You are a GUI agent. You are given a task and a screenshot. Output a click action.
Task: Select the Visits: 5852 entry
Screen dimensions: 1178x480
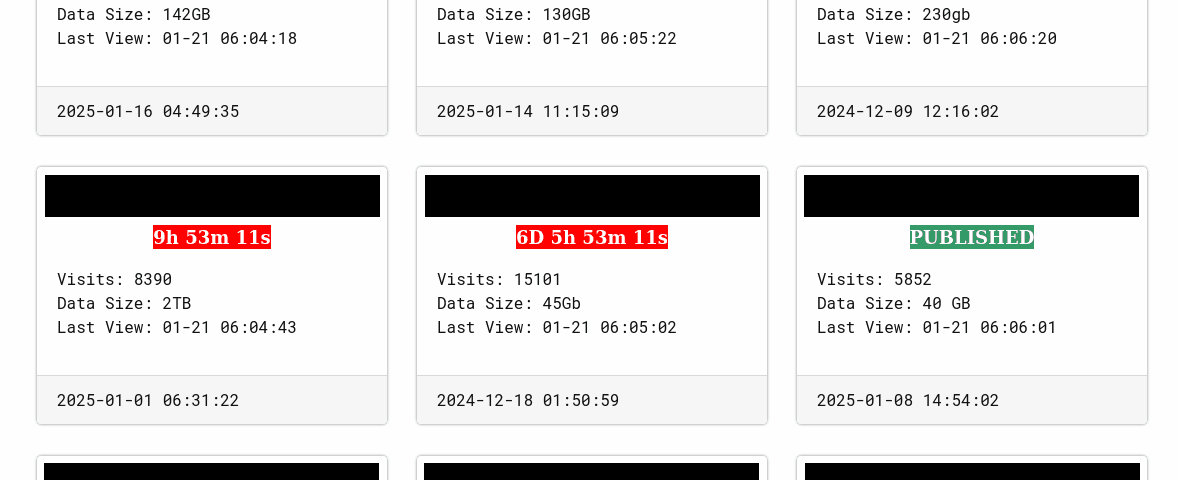click(874, 279)
